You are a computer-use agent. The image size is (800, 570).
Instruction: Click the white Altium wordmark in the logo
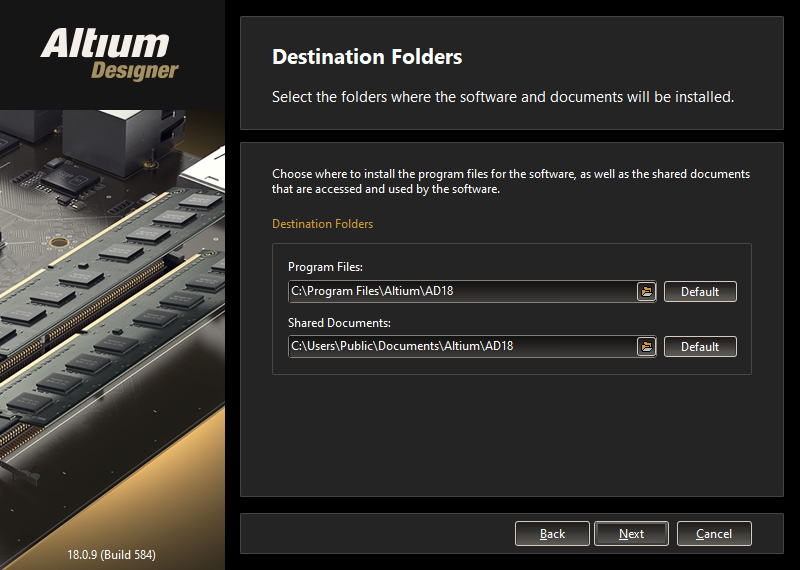(x=105, y=44)
